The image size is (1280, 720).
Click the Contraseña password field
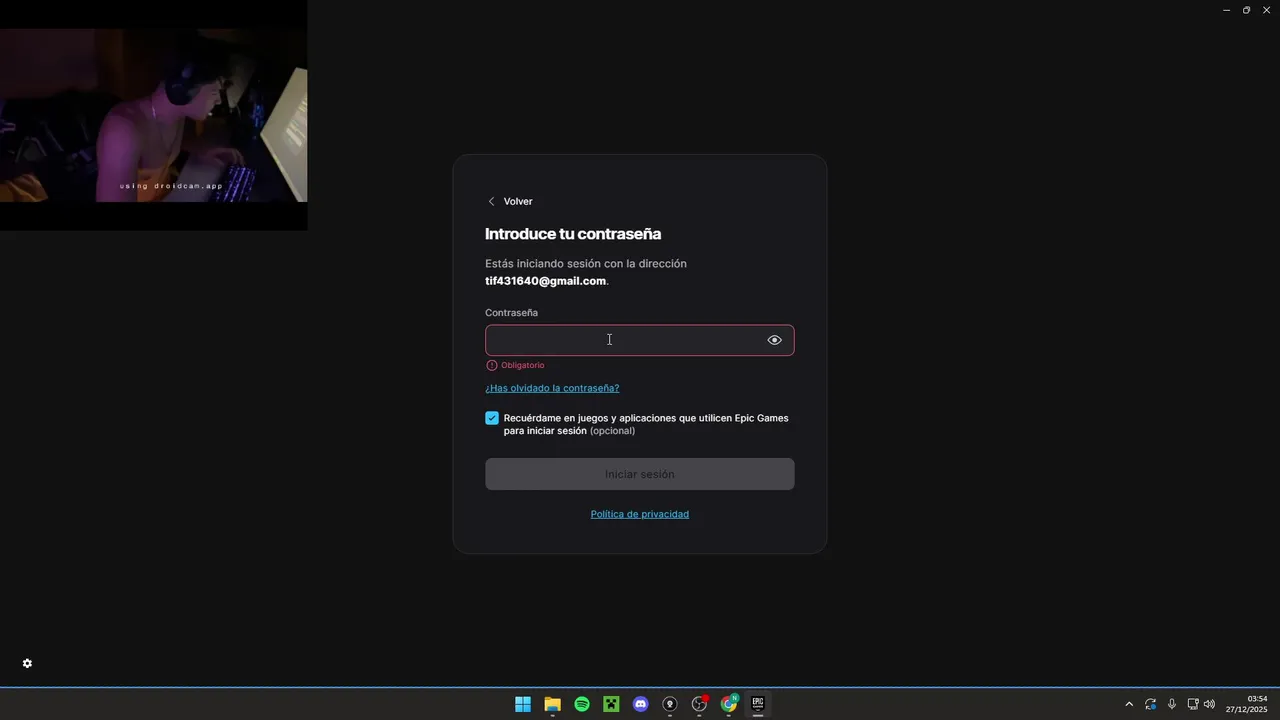tap(640, 340)
